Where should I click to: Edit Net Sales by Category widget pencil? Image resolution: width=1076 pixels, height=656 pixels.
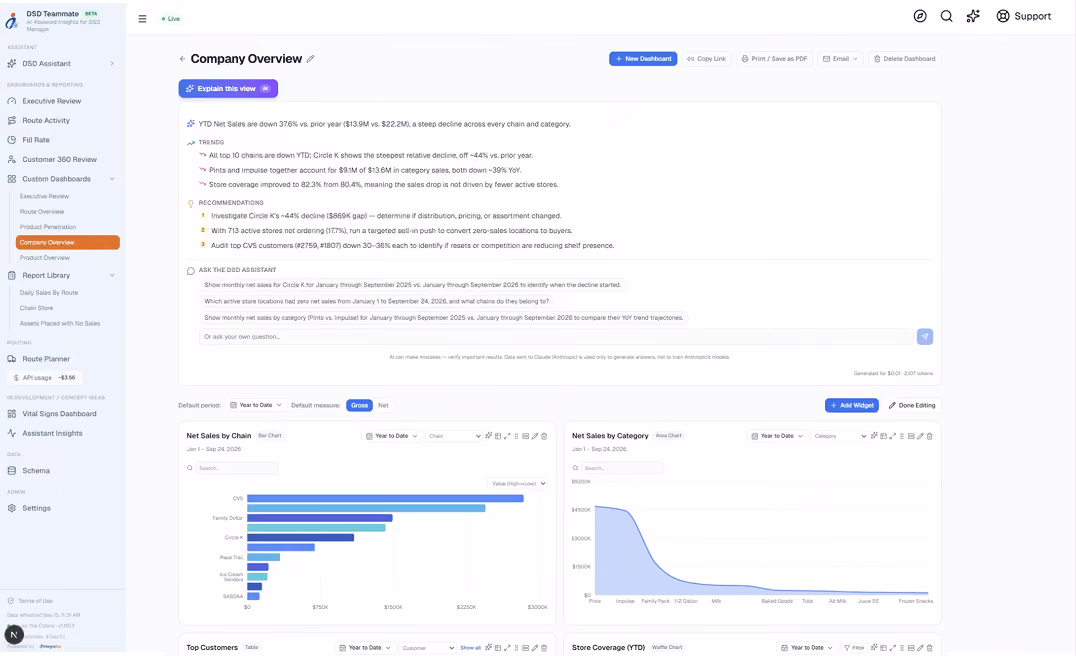920,436
